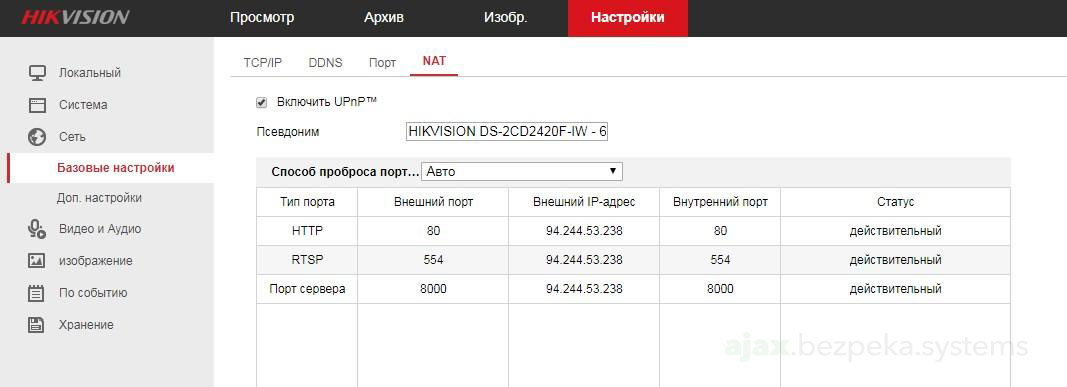Click the Порт сервера cell
This screenshot has height=387, width=1067.
tap(308, 289)
